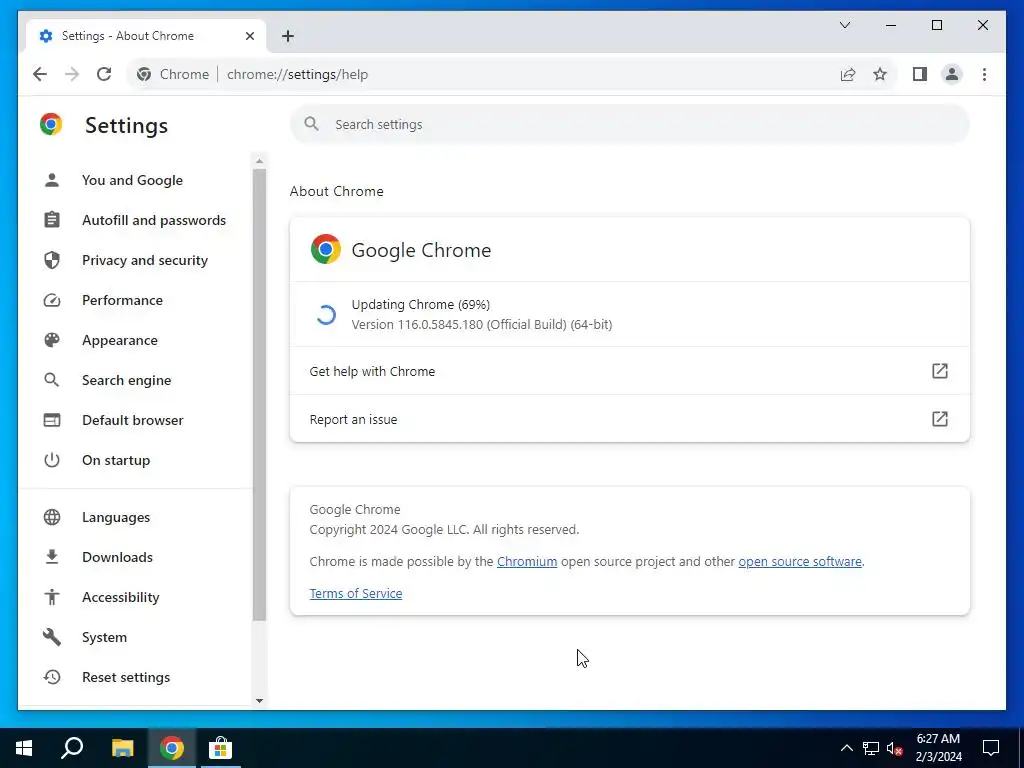The width and height of the screenshot is (1024, 768).
Task: Open Chrome's three-dot menu
Action: 984,74
